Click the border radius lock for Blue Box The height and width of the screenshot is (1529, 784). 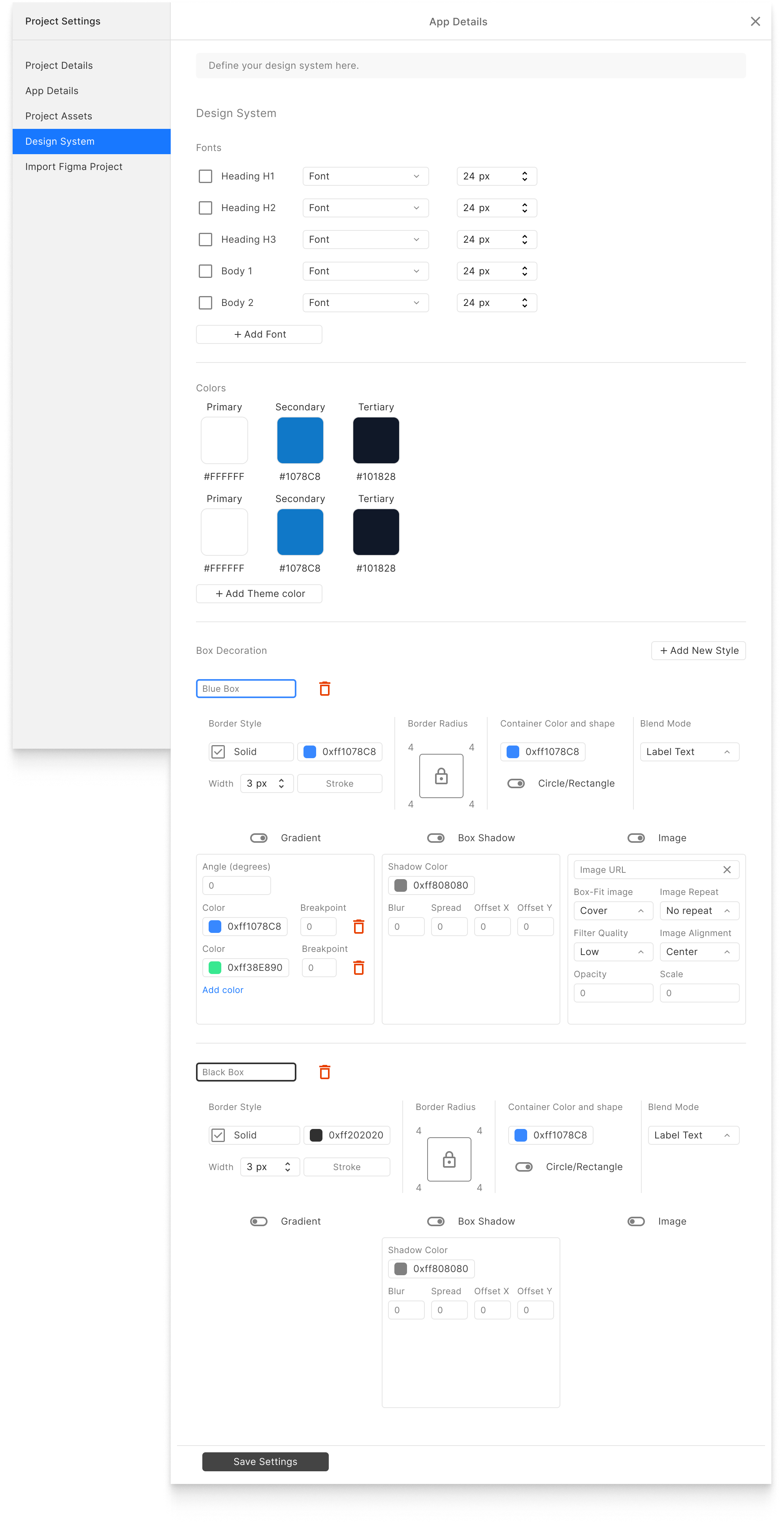click(440, 775)
